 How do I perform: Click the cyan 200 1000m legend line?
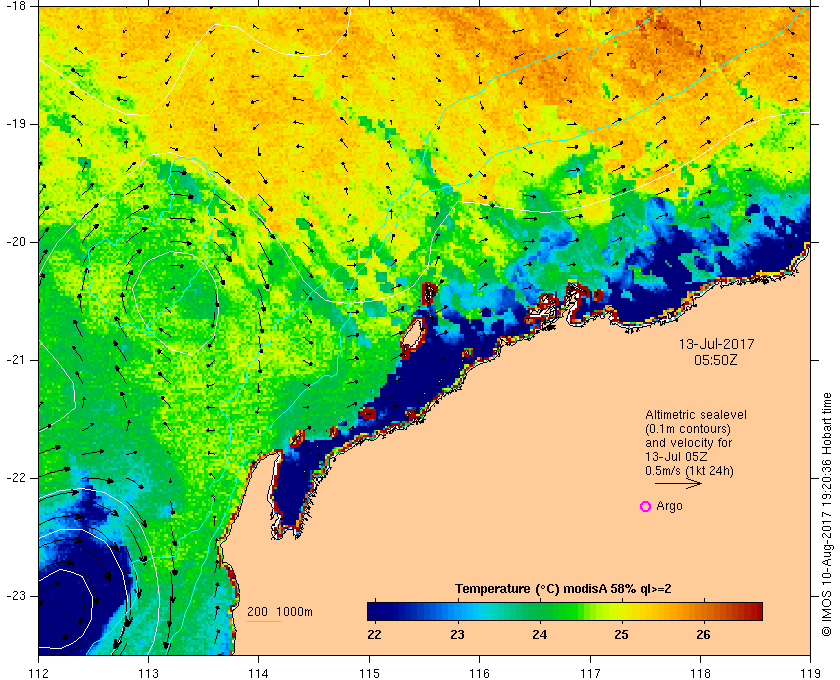tap(264, 622)
